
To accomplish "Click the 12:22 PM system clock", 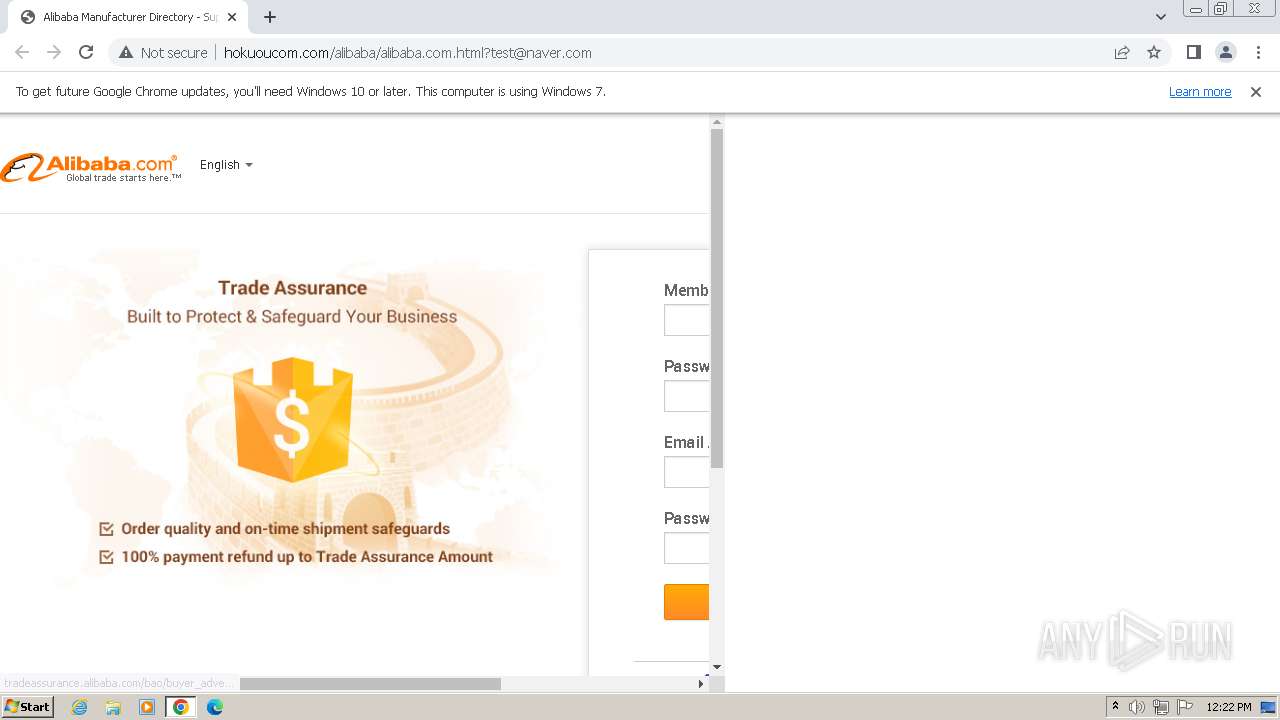I will pos(1229,707).
